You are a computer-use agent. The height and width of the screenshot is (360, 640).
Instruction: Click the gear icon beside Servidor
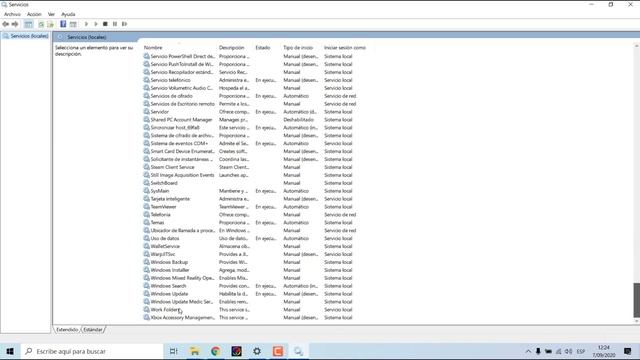click(146, 111)
